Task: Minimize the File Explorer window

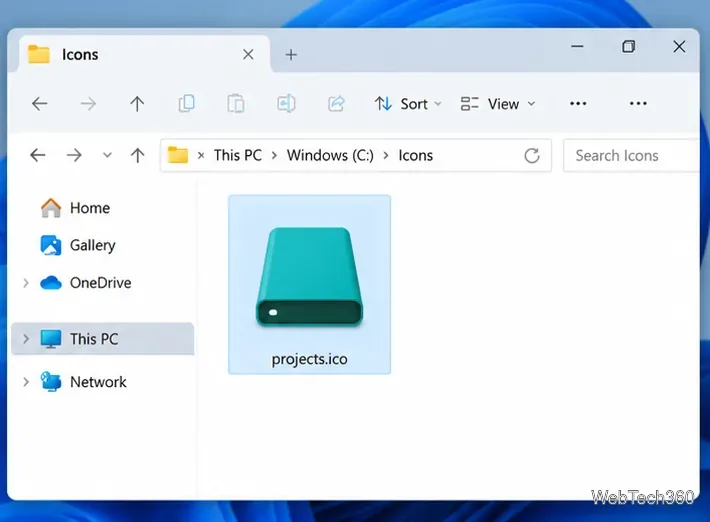Action: 577,46
